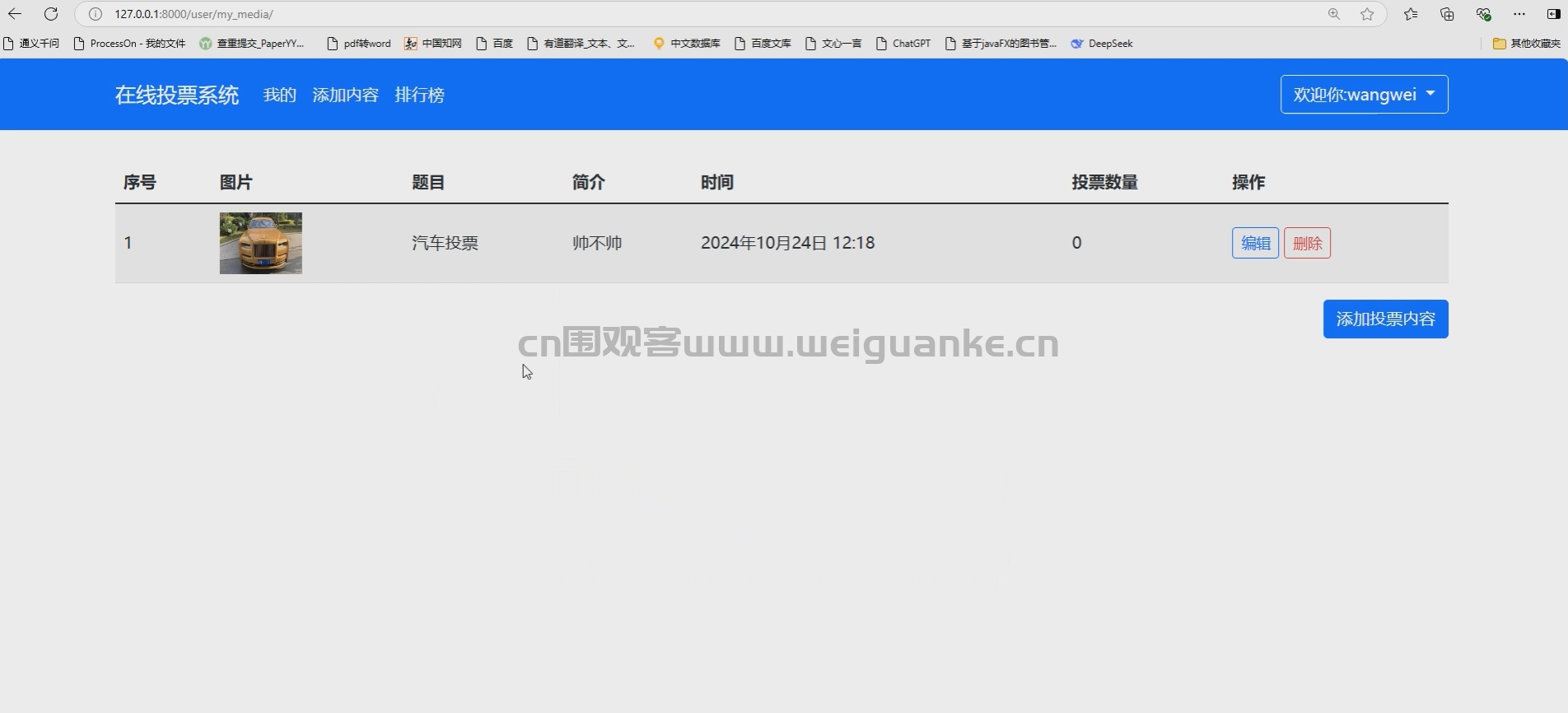Open the 通义千问 bookmark

point(31,44)
